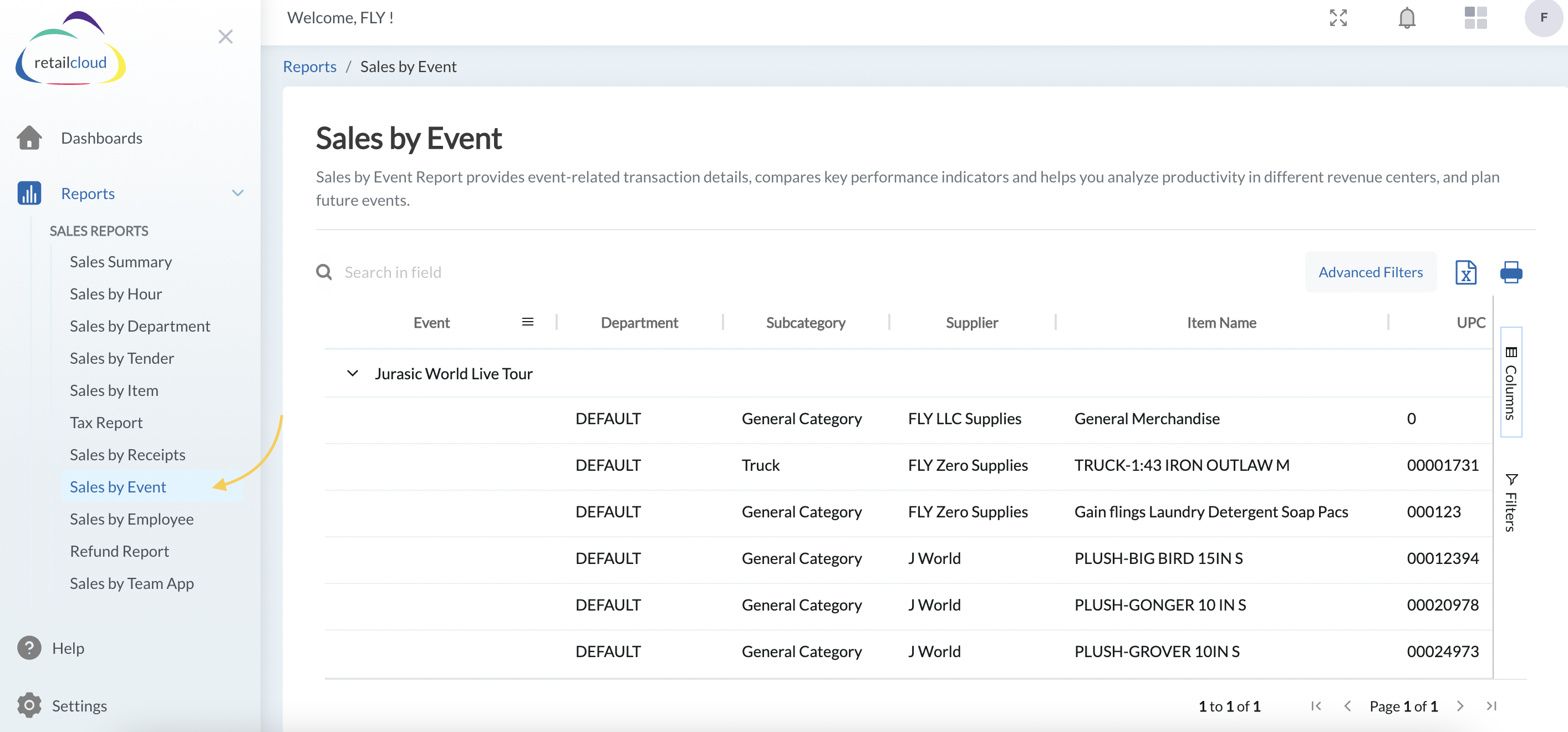1568x732 pixels.
Task: Toggle fullscreen mode icon
Action: tap(1338, 18)
